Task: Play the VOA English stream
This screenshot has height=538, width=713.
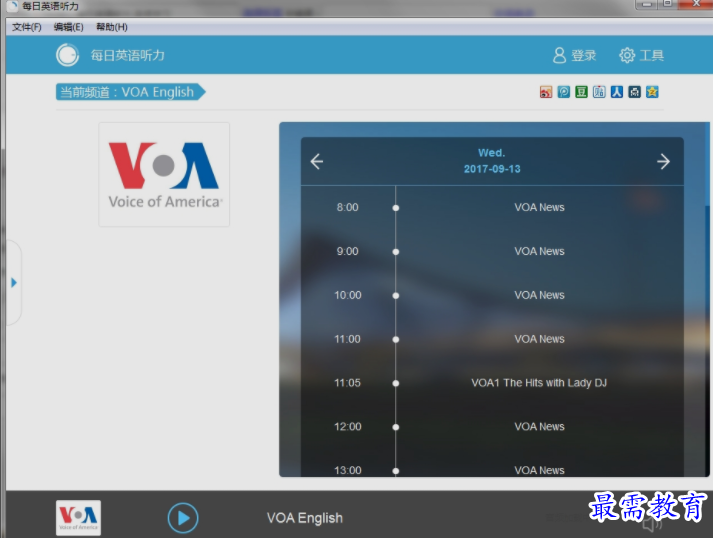Action: (183, 518)
